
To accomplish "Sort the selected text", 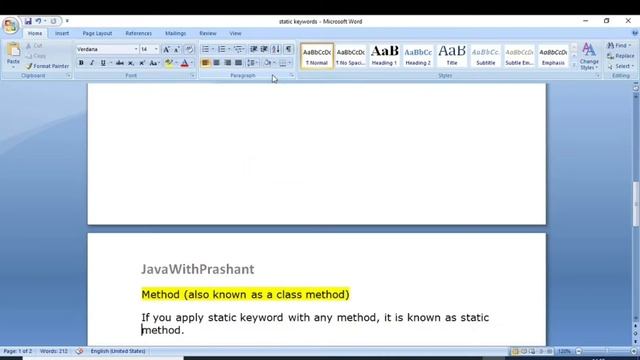I will [276, 49].
